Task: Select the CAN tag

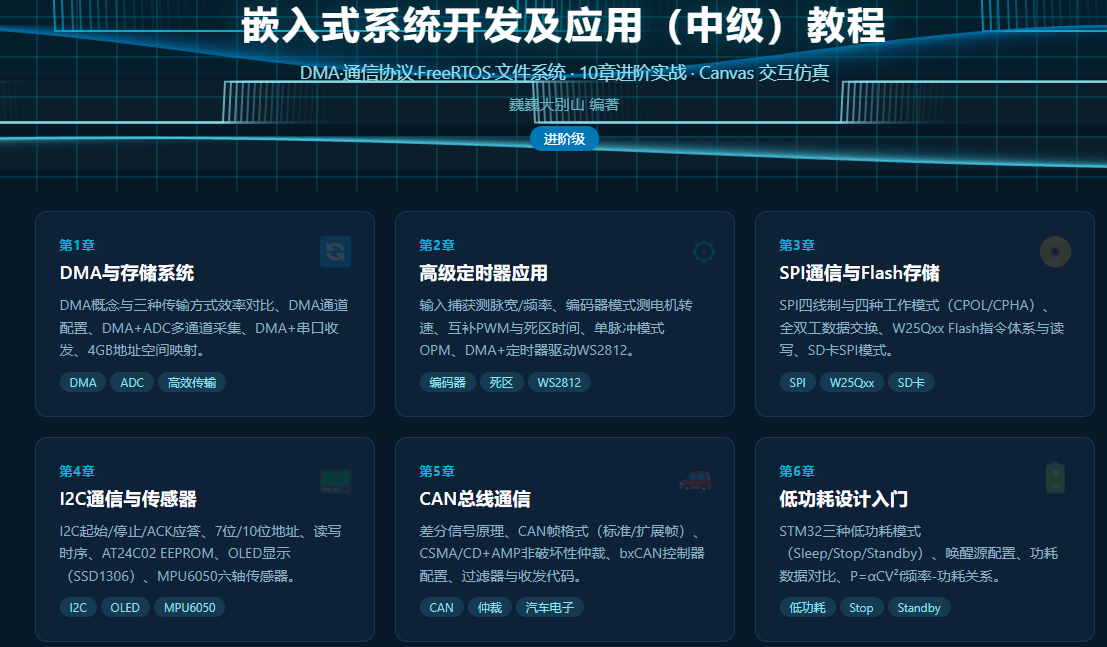Action: tap(441, 607)
